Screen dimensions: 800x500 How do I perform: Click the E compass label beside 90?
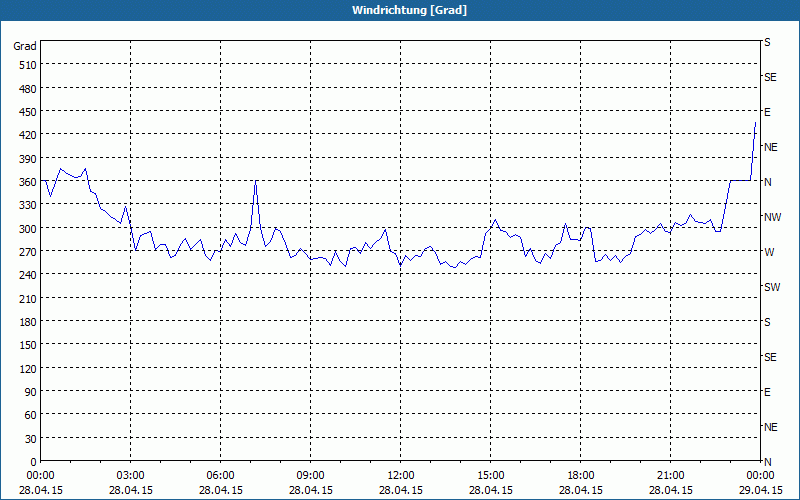click(x=767, y=392)
